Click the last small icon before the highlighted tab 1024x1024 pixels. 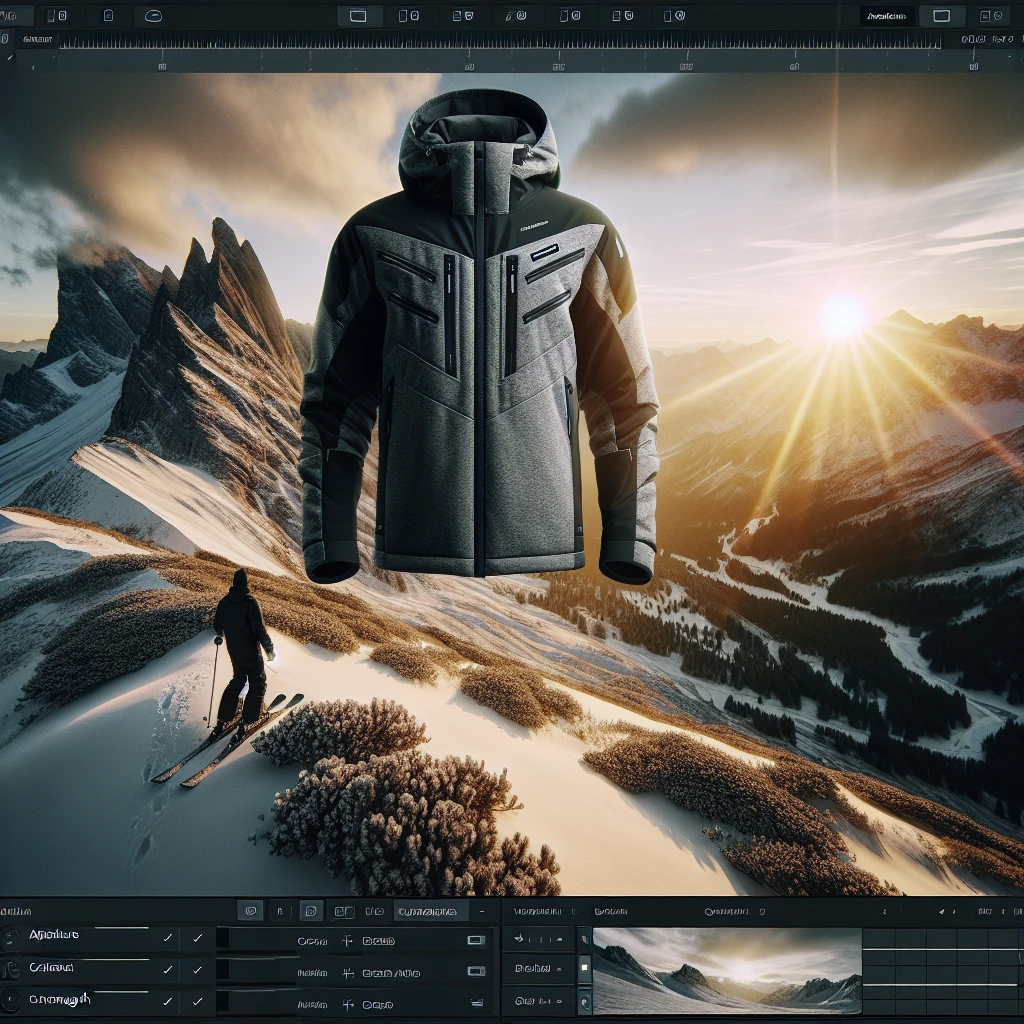[x=374, y=911]
